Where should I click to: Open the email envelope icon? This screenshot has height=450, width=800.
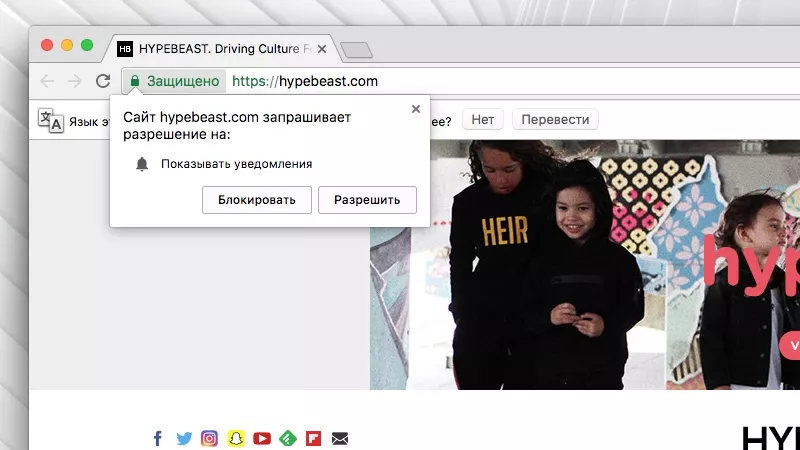tap(340, 438)
